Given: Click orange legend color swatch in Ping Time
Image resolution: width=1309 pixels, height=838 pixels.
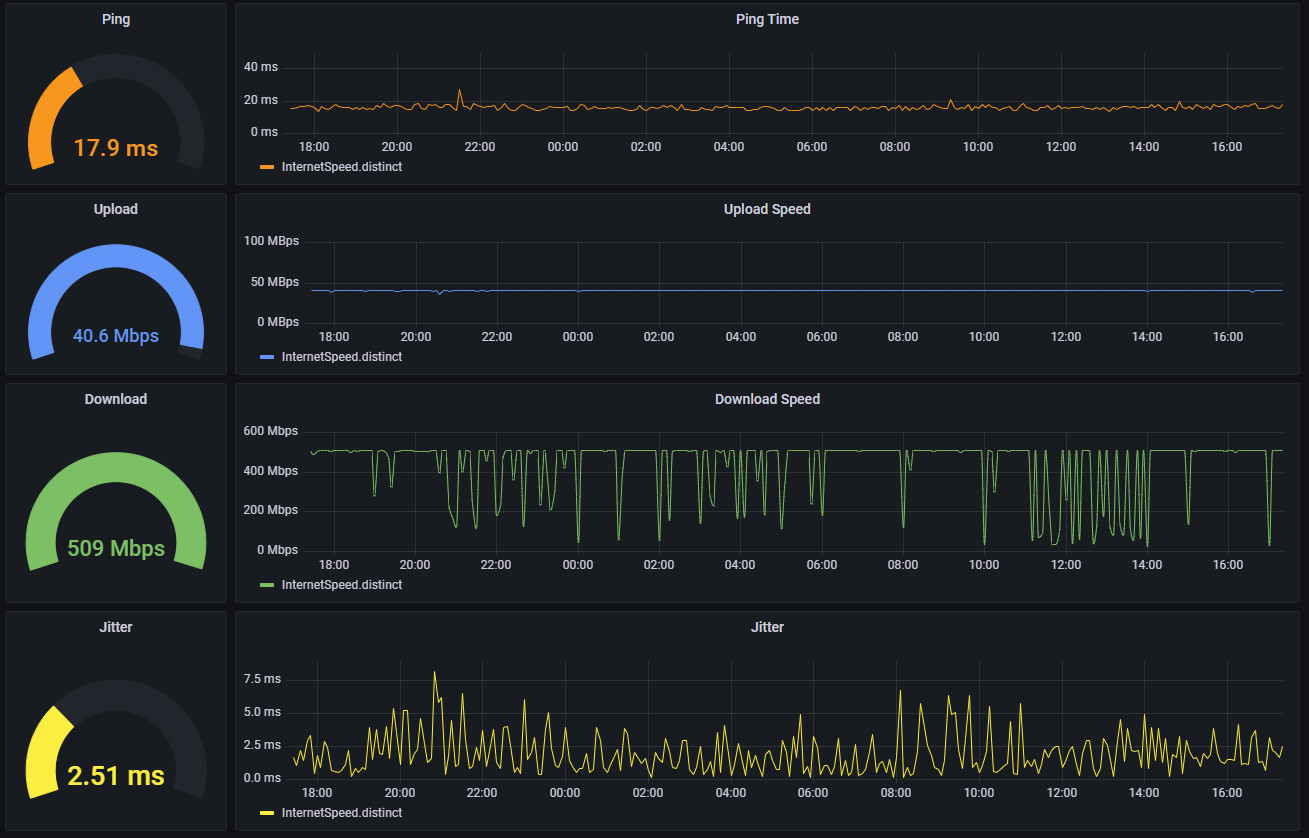Looking at the screenshot, I should tap(267, 167).
